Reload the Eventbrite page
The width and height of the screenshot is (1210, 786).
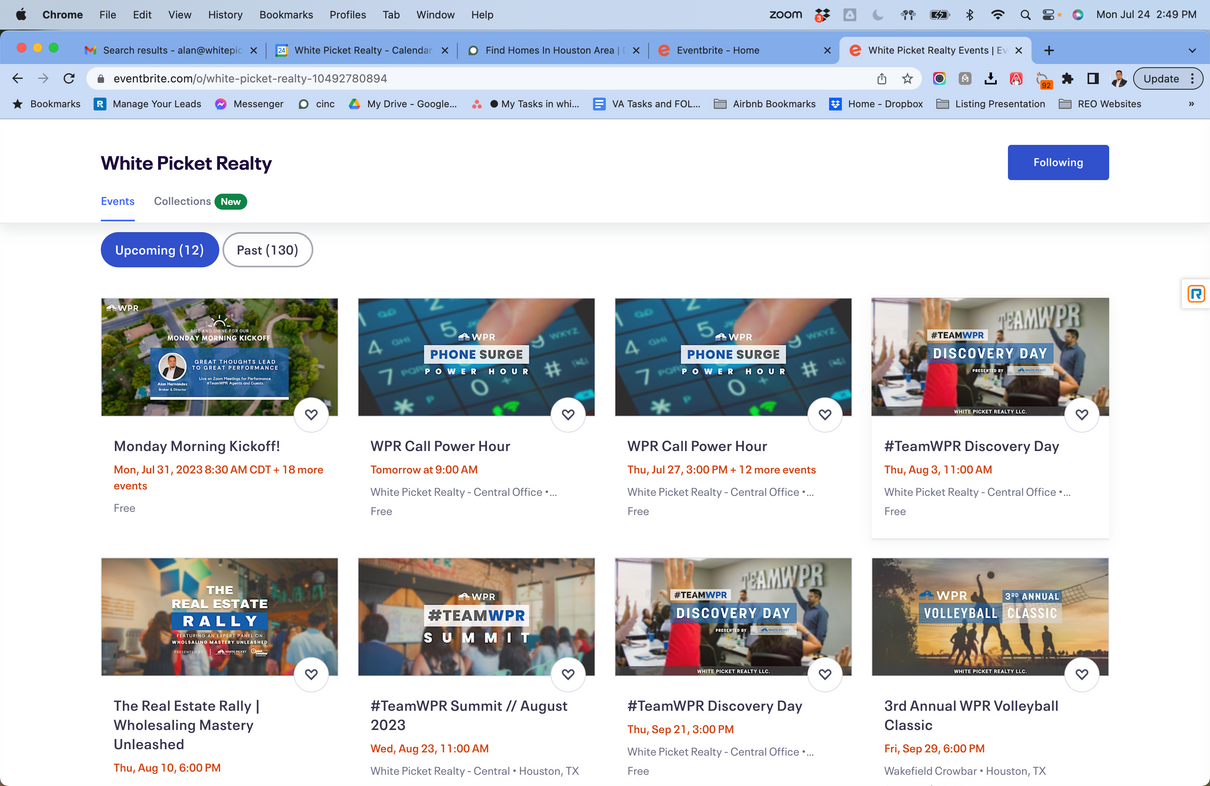(69, 78)
